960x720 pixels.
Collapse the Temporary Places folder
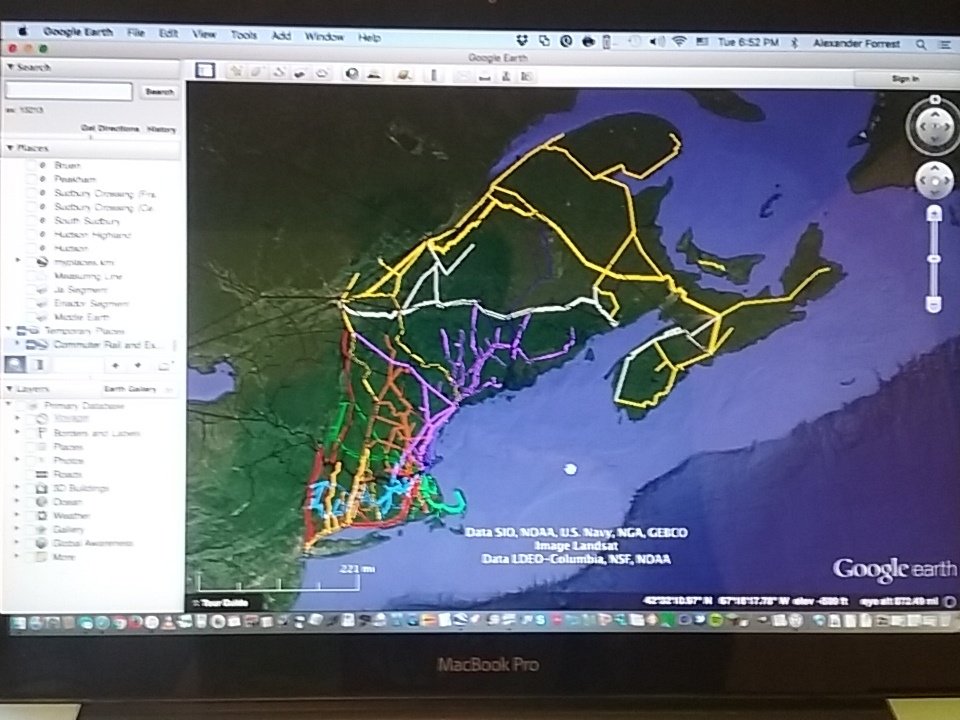(x=9, y=330)
